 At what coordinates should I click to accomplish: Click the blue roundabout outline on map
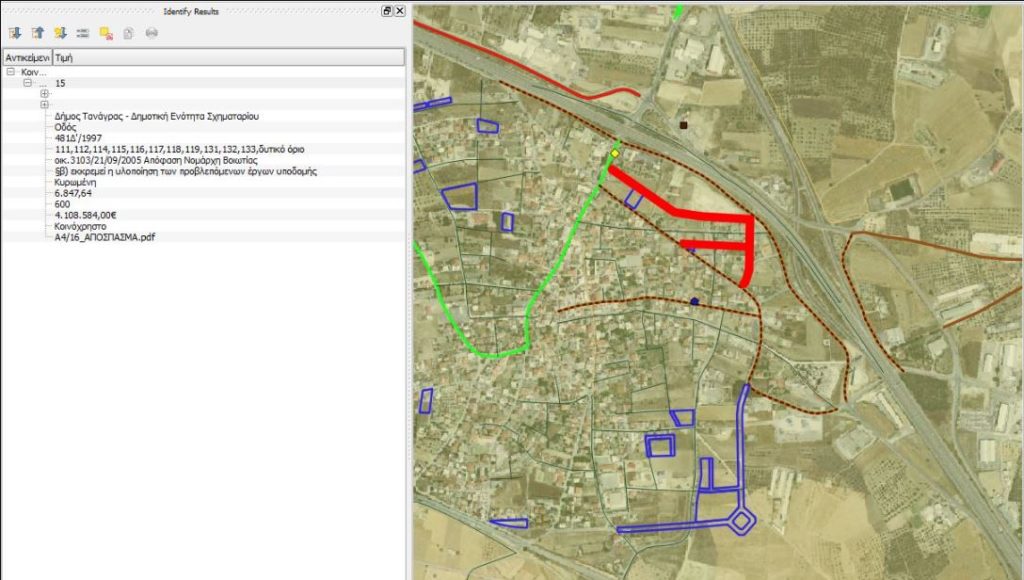pyautogui.click(x=741, y=521)
